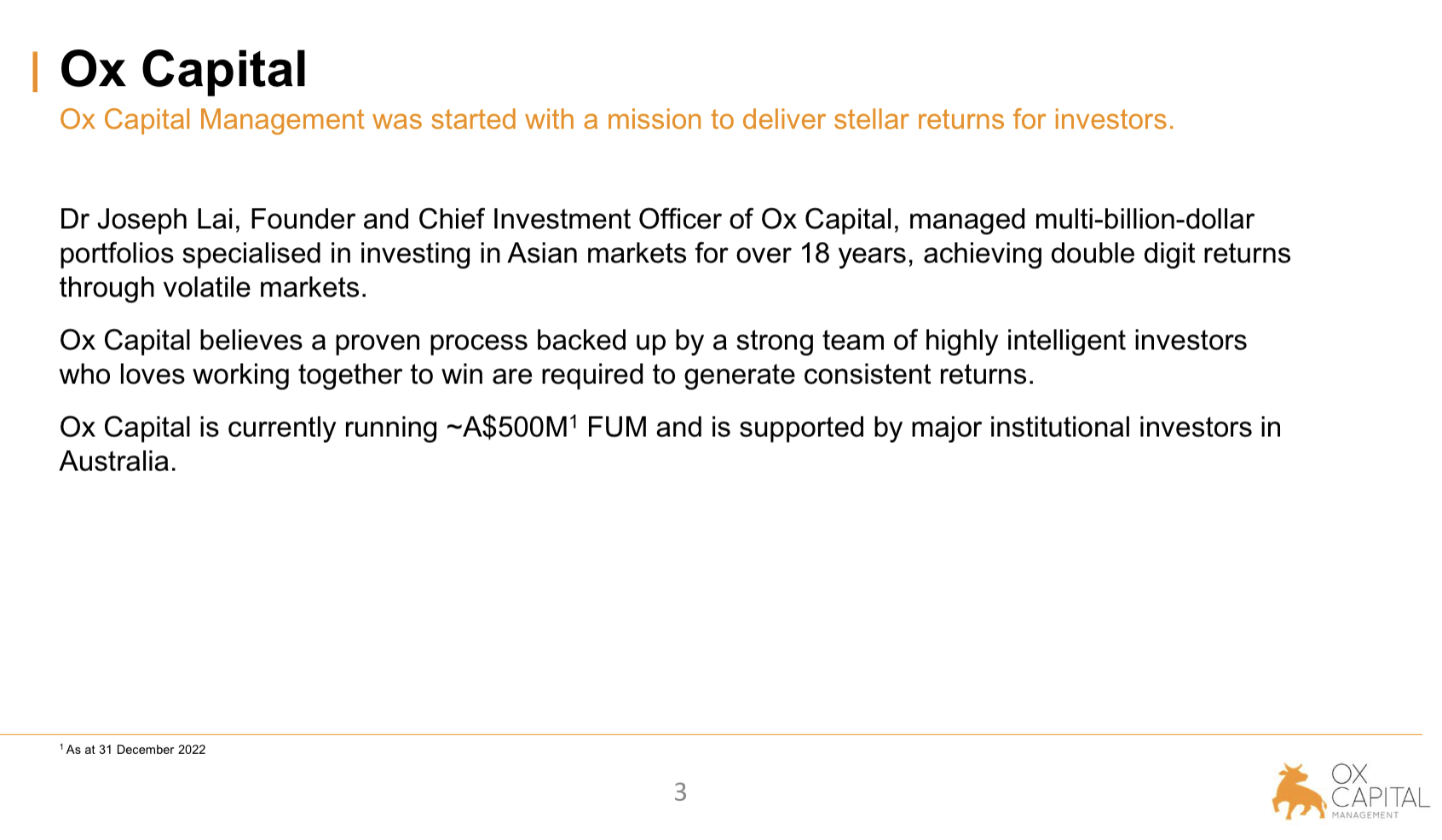Click the word 'Australia.' in last paragraph
Screen dimensions: 1442x840
(118, 462)
